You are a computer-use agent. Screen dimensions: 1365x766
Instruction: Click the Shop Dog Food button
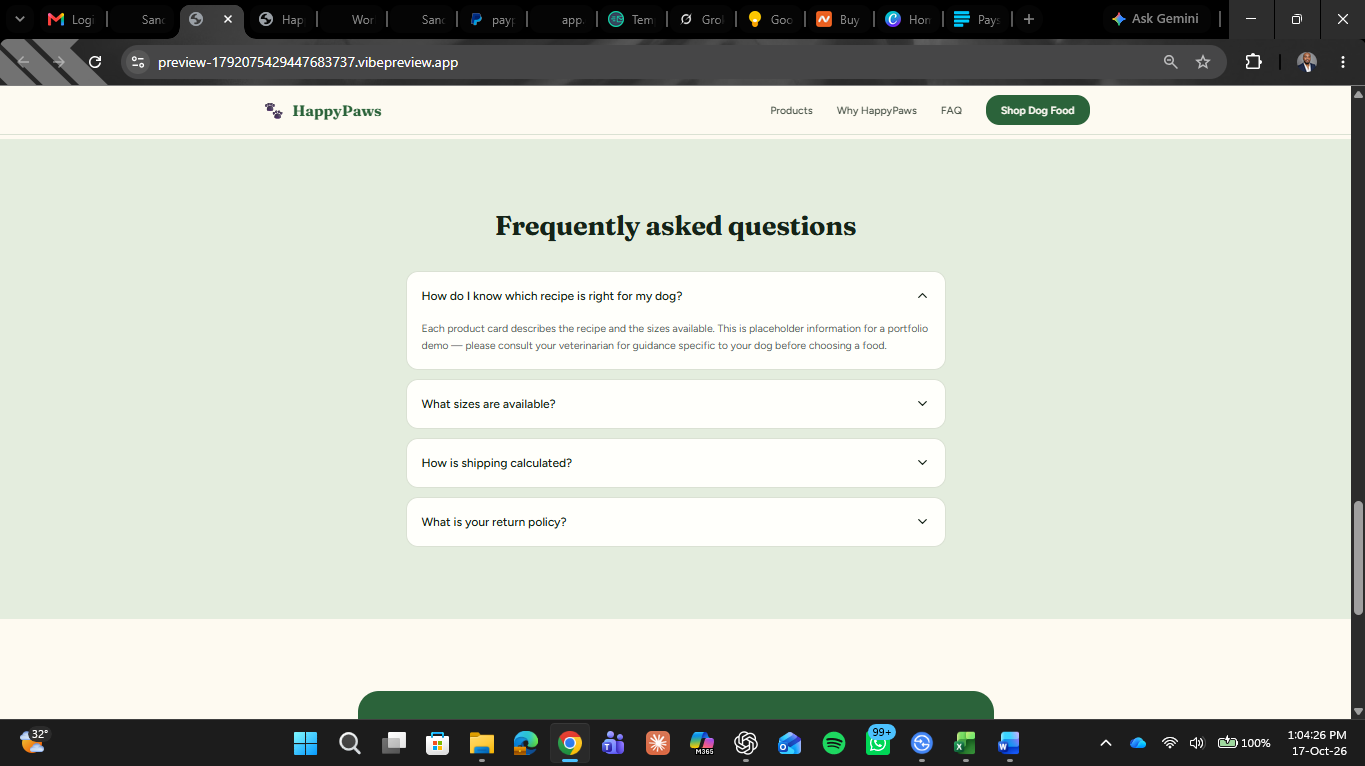1037,110
